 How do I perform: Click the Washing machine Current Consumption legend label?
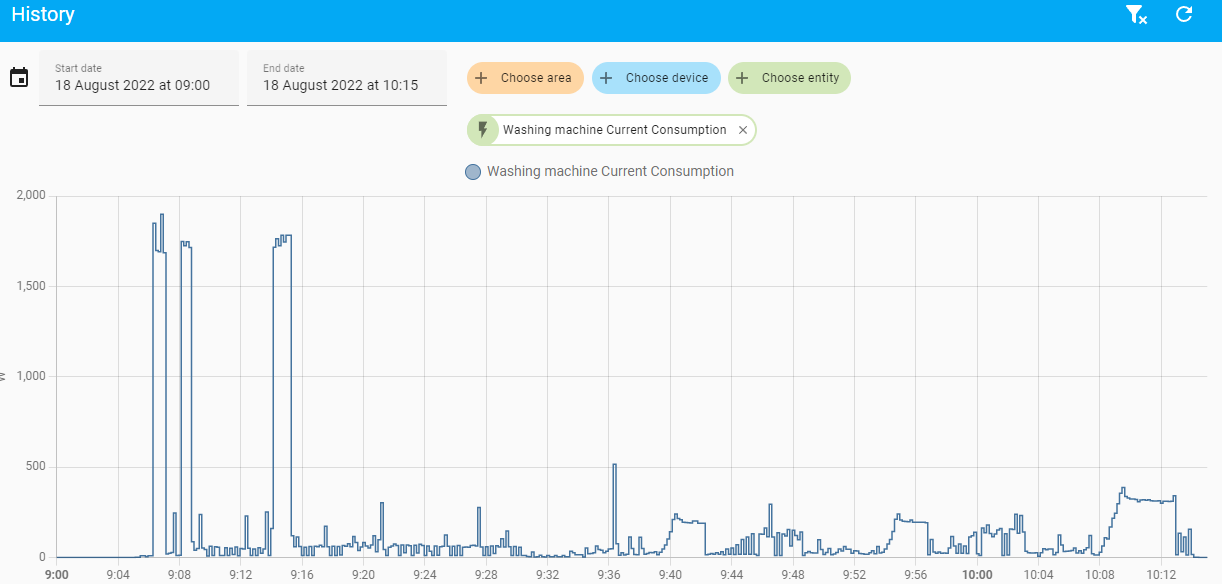point(610,171)
